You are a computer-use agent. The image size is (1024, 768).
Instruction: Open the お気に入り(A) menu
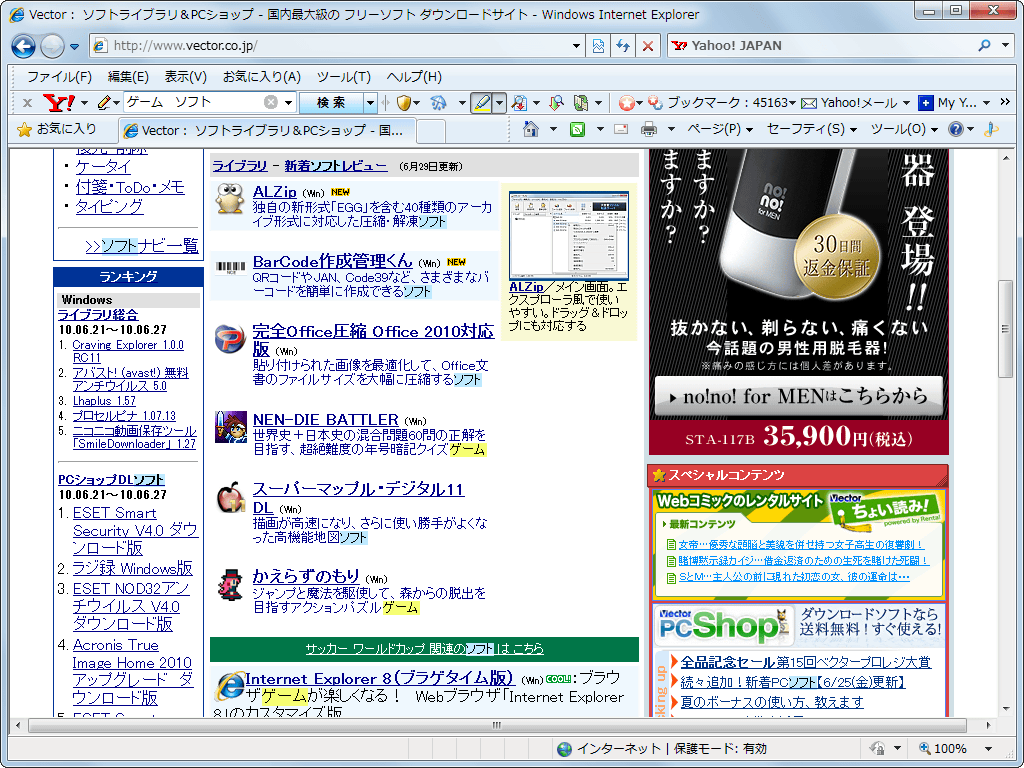click(261, 77)
